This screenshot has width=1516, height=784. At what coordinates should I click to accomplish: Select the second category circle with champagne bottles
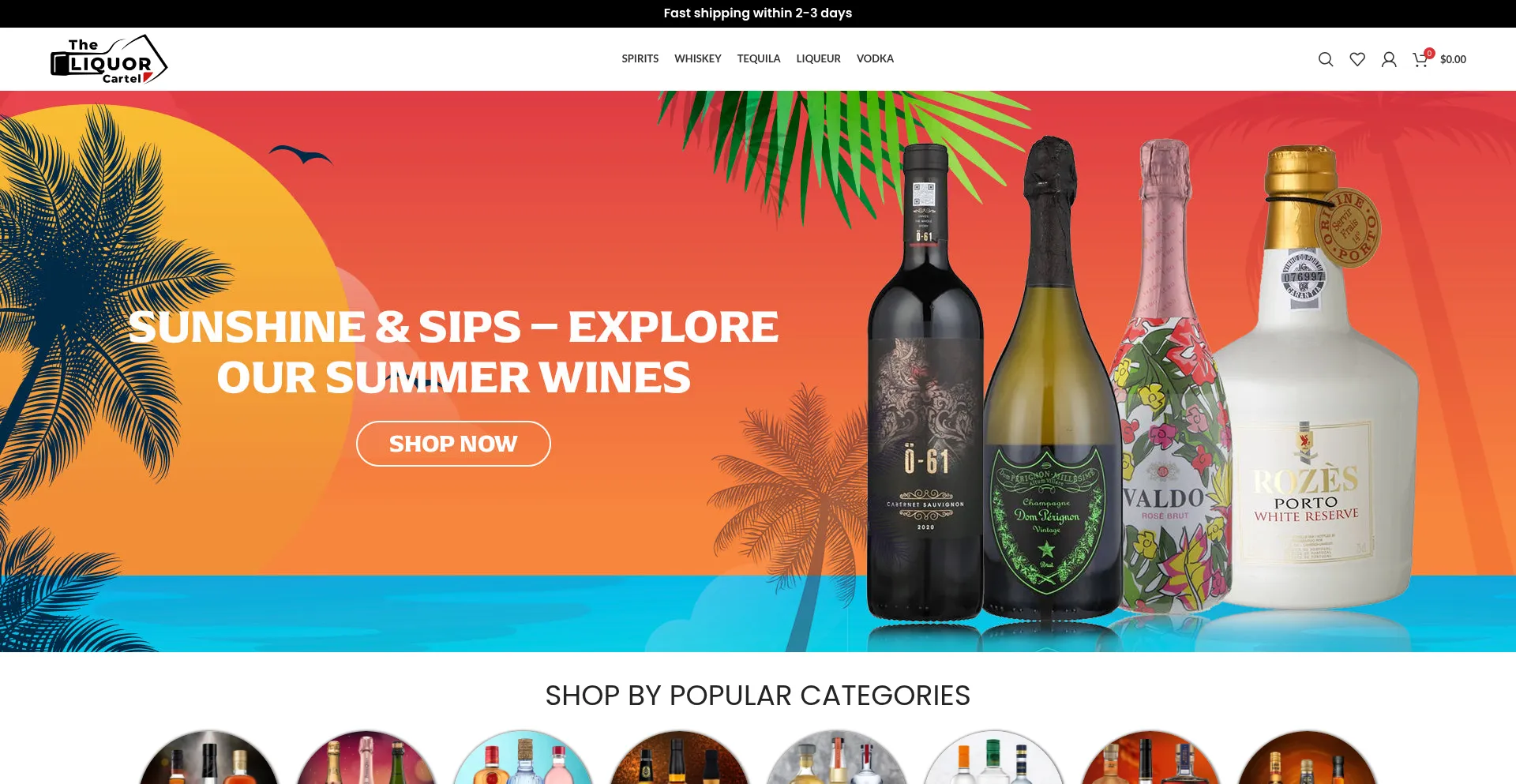point(366,757)
